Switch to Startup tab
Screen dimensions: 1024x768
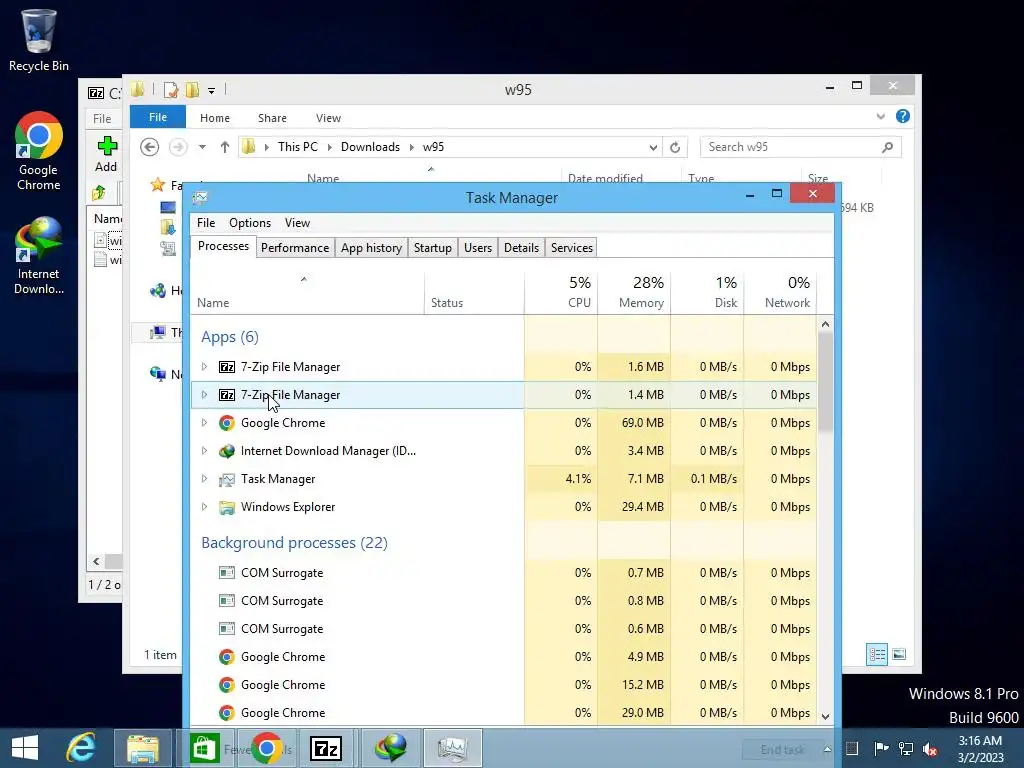tap(432, 248)
